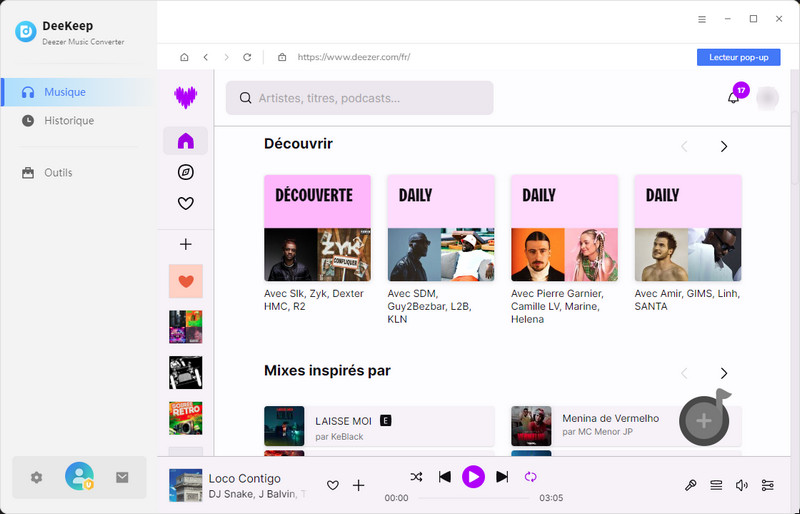800x514 pixels.
Task: Open the liked tracks heart playlist thumbnail
Action: click(x=186, y=281)
